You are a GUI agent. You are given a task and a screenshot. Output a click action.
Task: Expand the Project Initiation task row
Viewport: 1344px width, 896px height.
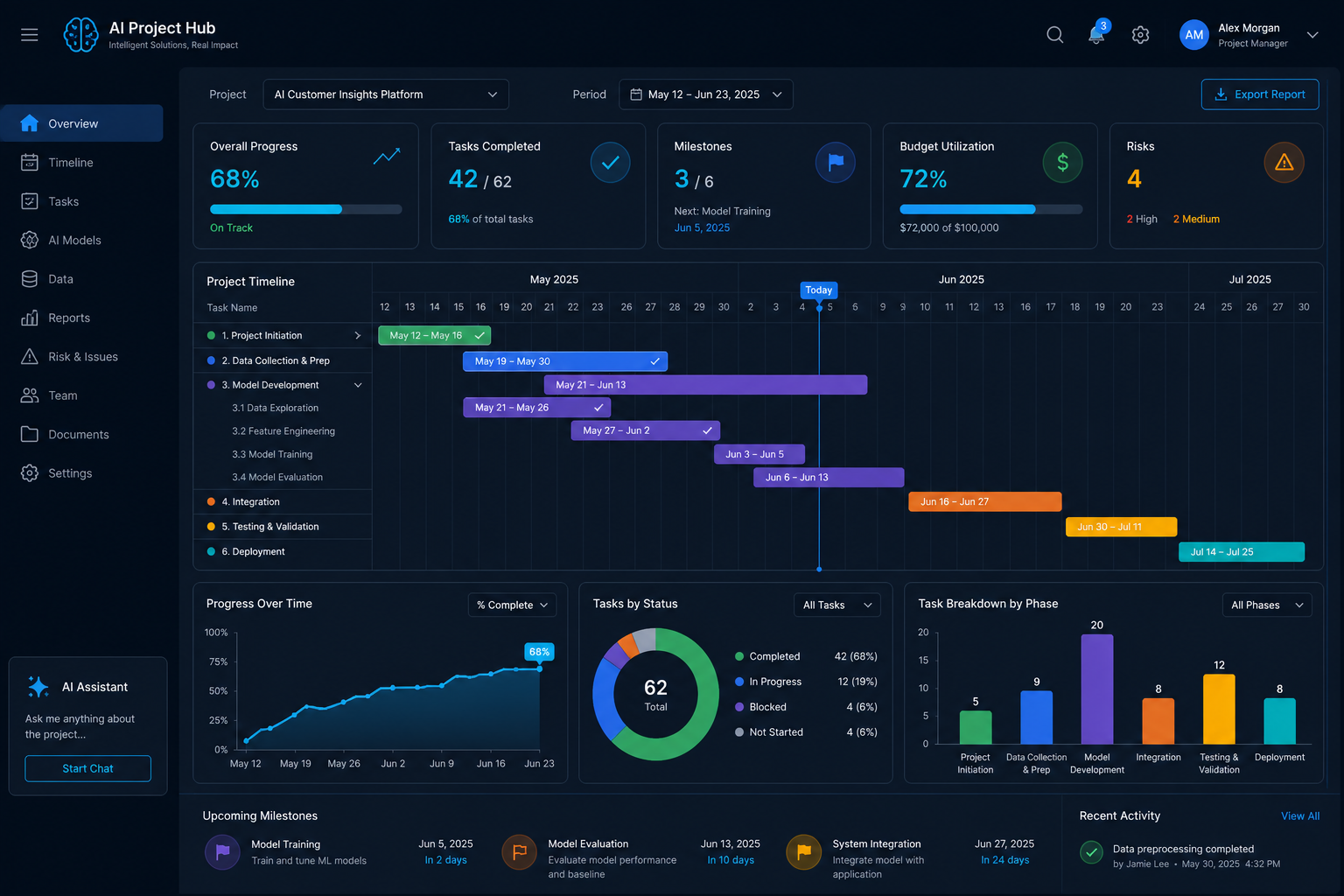[358, 335]
